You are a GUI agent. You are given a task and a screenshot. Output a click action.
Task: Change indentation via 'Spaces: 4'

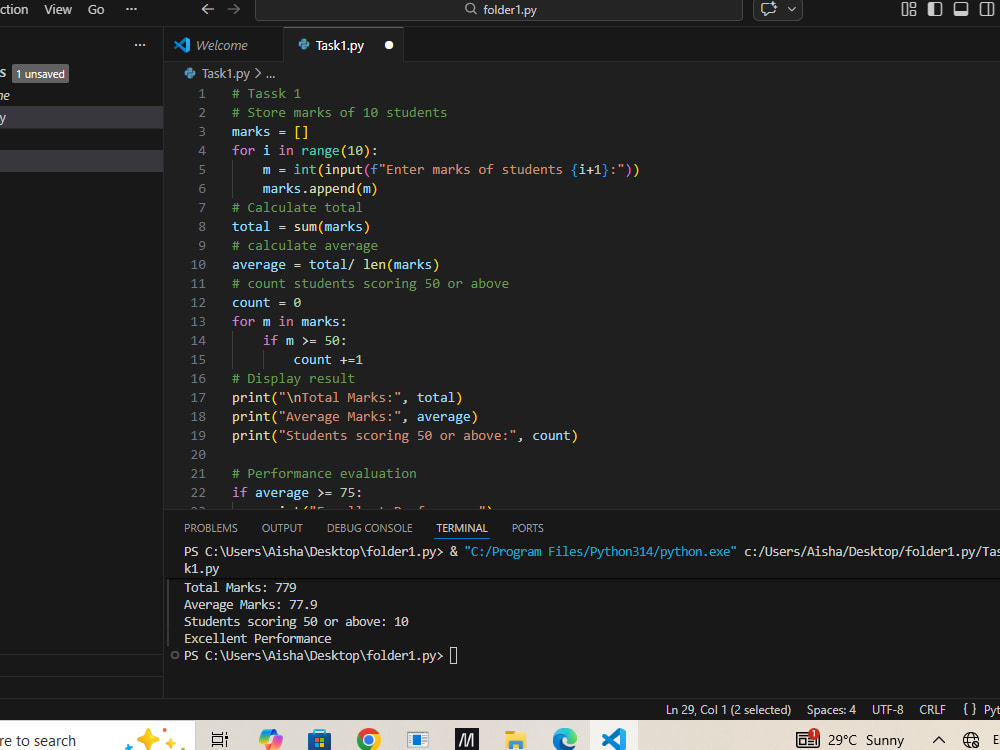tap(831, 710)
